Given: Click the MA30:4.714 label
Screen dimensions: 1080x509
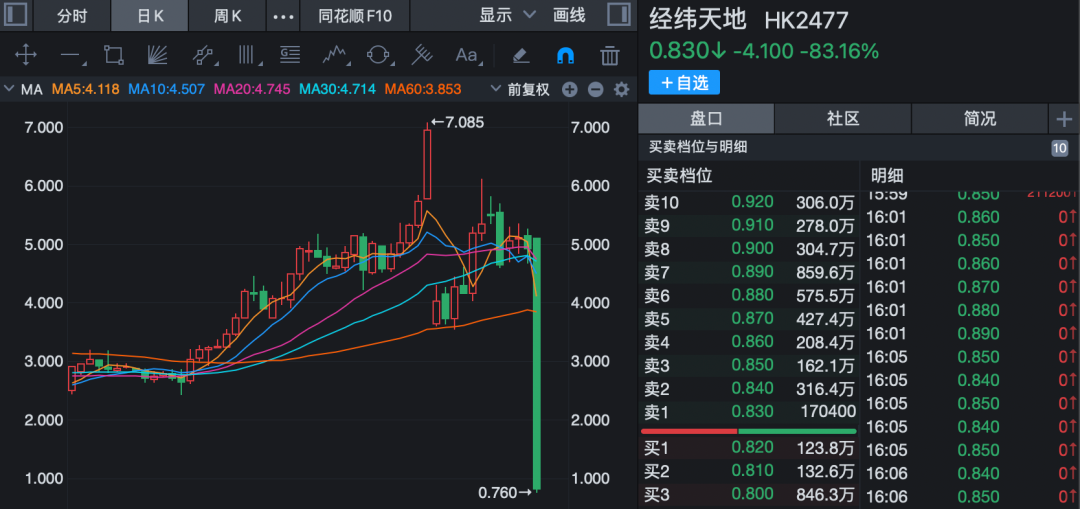Looking at the screenshot, I should click(x=338, y=89).
